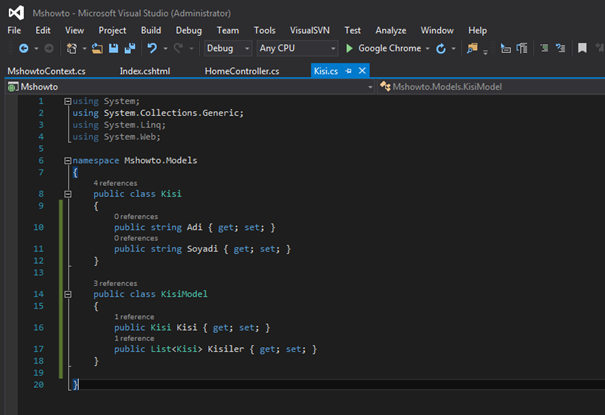Open the Edit menu
The height and width of the screenshot is (415, 605).
pyautogui.click(x=43, y=30)
